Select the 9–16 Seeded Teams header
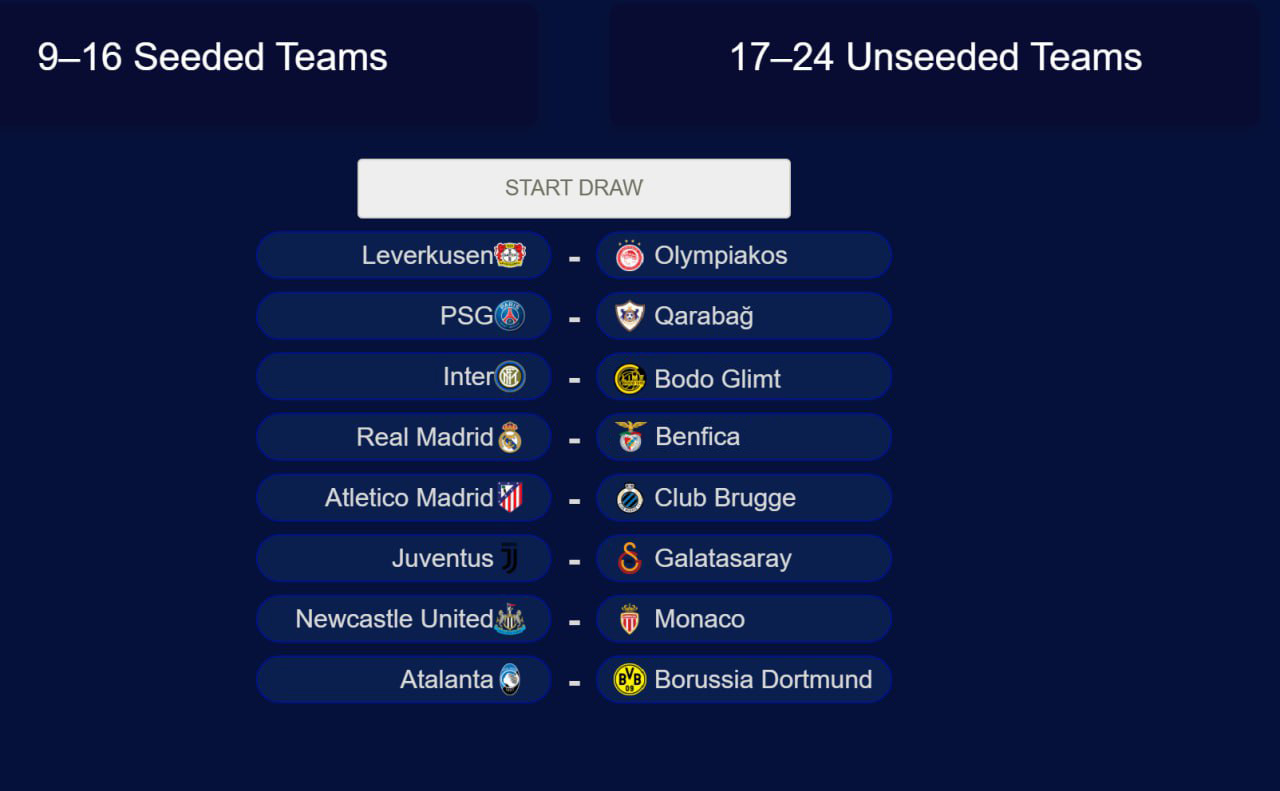1280x791 pixels. point(212,57)
